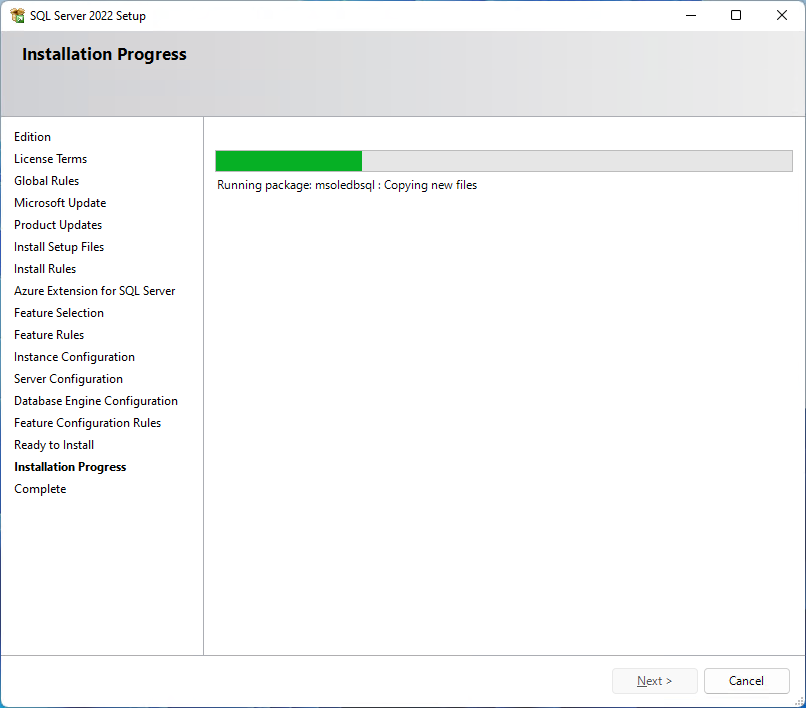
Task: Select the bold Installation Progress step in sidebar
Action: tap(70, 467)
